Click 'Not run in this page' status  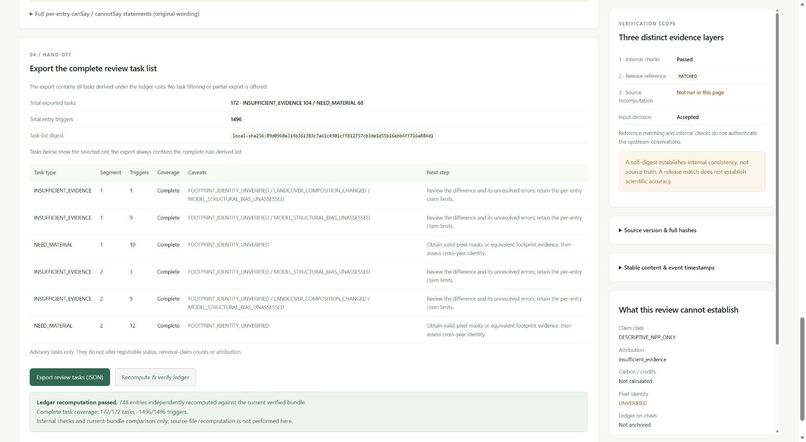pyautogui.click(x=700, y=93)
